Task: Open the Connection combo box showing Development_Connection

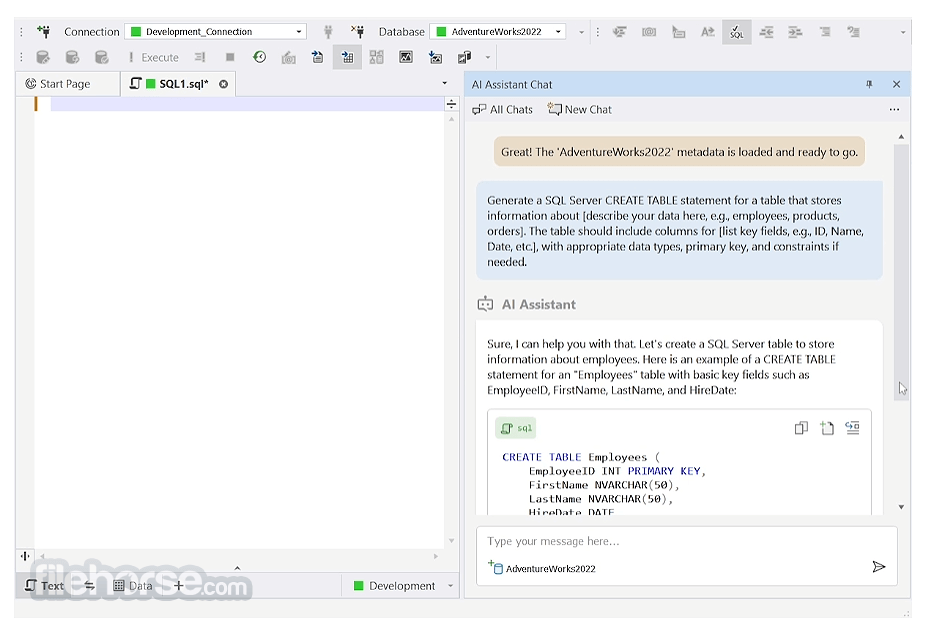Action: click(216, 31)
